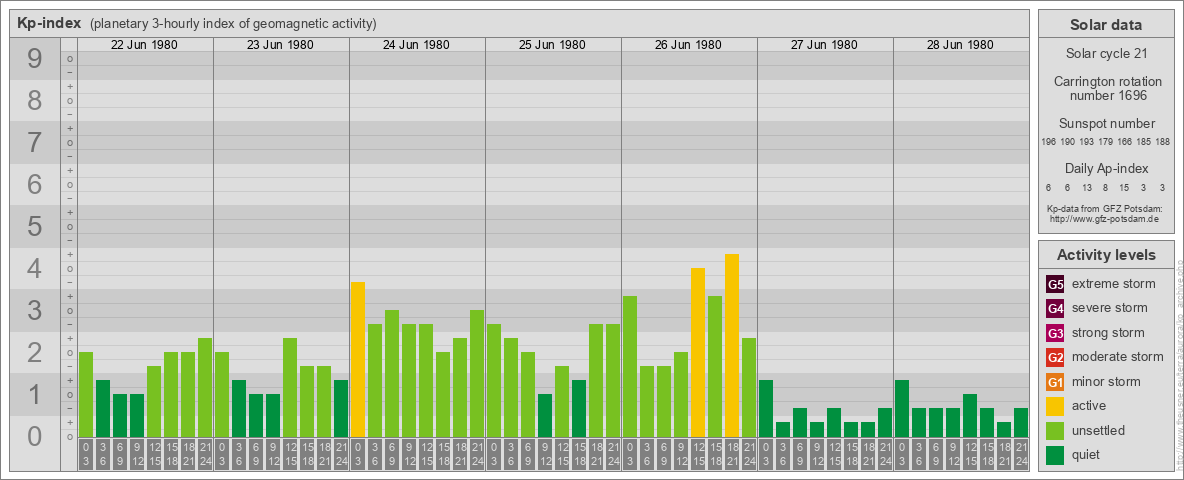Click the green bar for 23 Jun 12-15h
The image size is (1184, 480).
coord(290,387)
